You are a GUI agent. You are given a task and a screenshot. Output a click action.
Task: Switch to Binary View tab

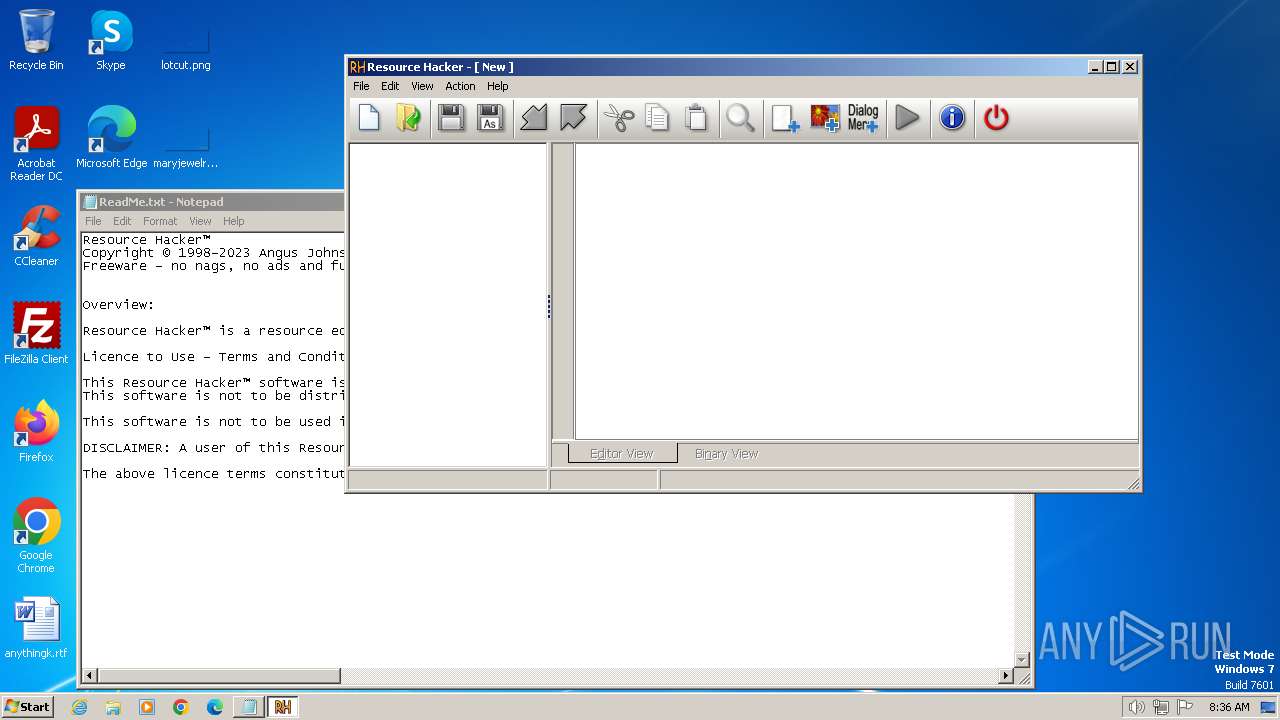726,454
